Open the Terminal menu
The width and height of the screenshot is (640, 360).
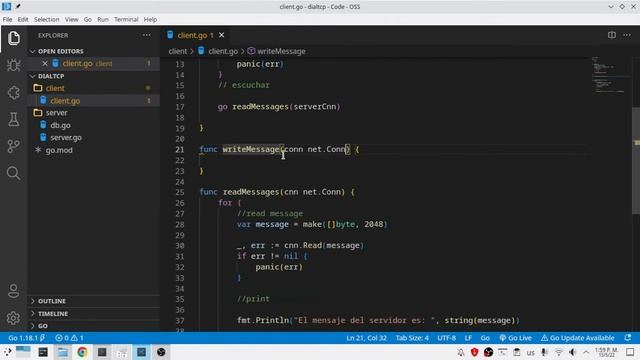pos(126,19)
